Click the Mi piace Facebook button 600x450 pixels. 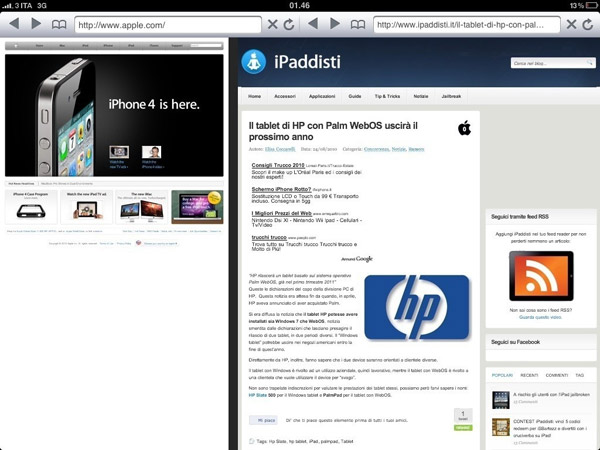click(263, 420)
